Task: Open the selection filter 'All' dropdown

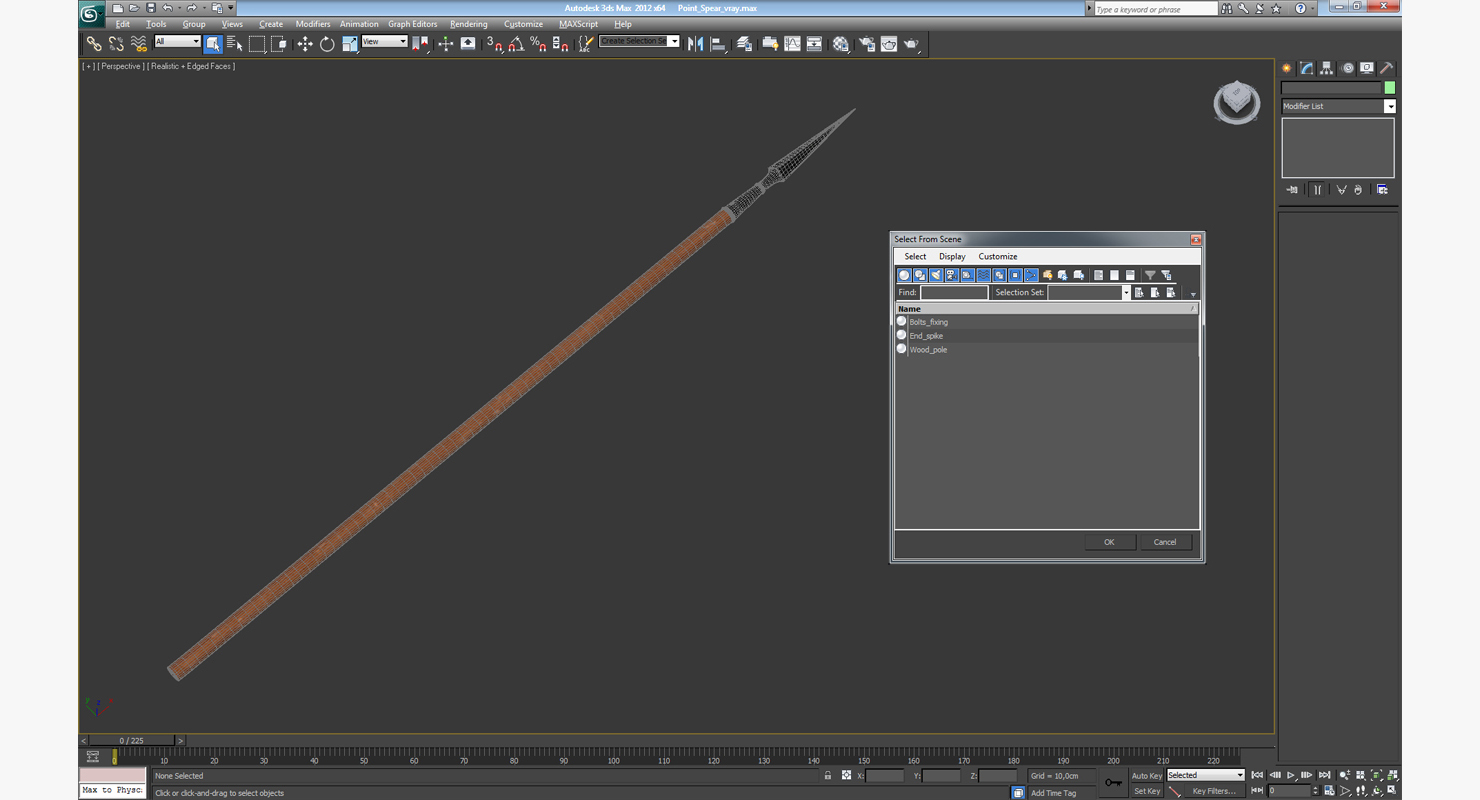Action: click(x=177, y=41)
